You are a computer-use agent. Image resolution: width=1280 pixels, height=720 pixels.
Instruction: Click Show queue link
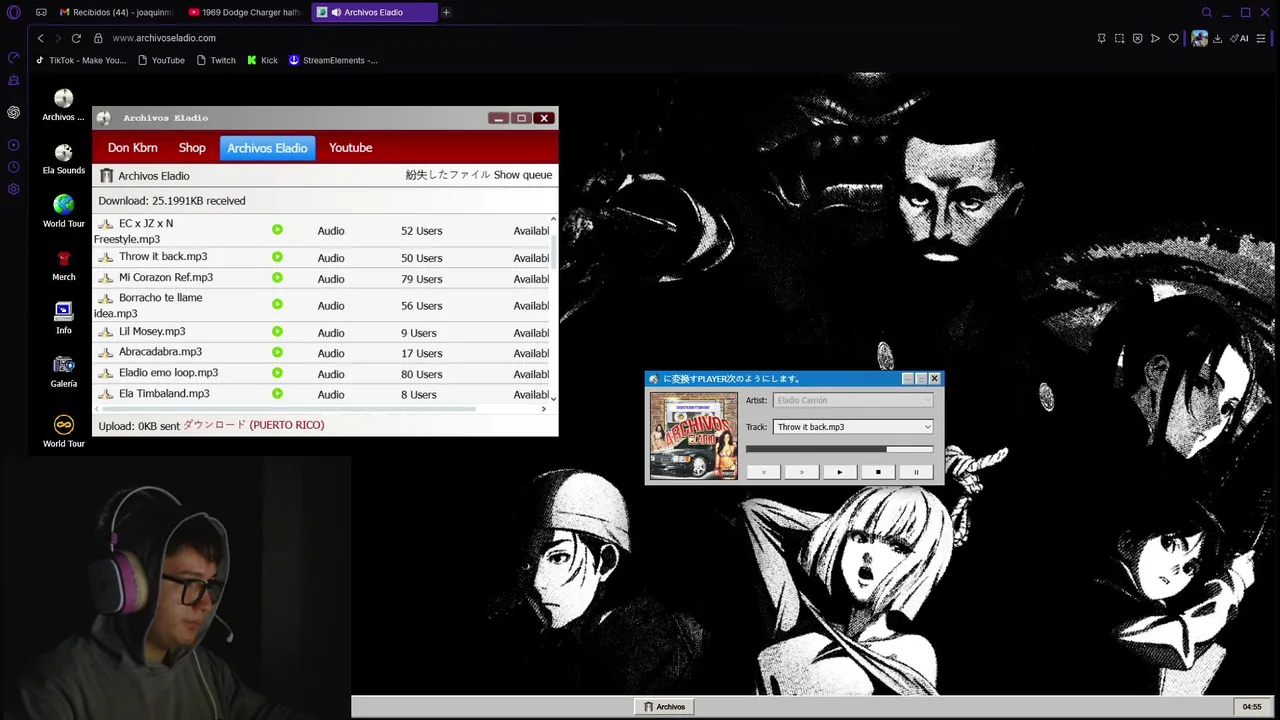522,175
